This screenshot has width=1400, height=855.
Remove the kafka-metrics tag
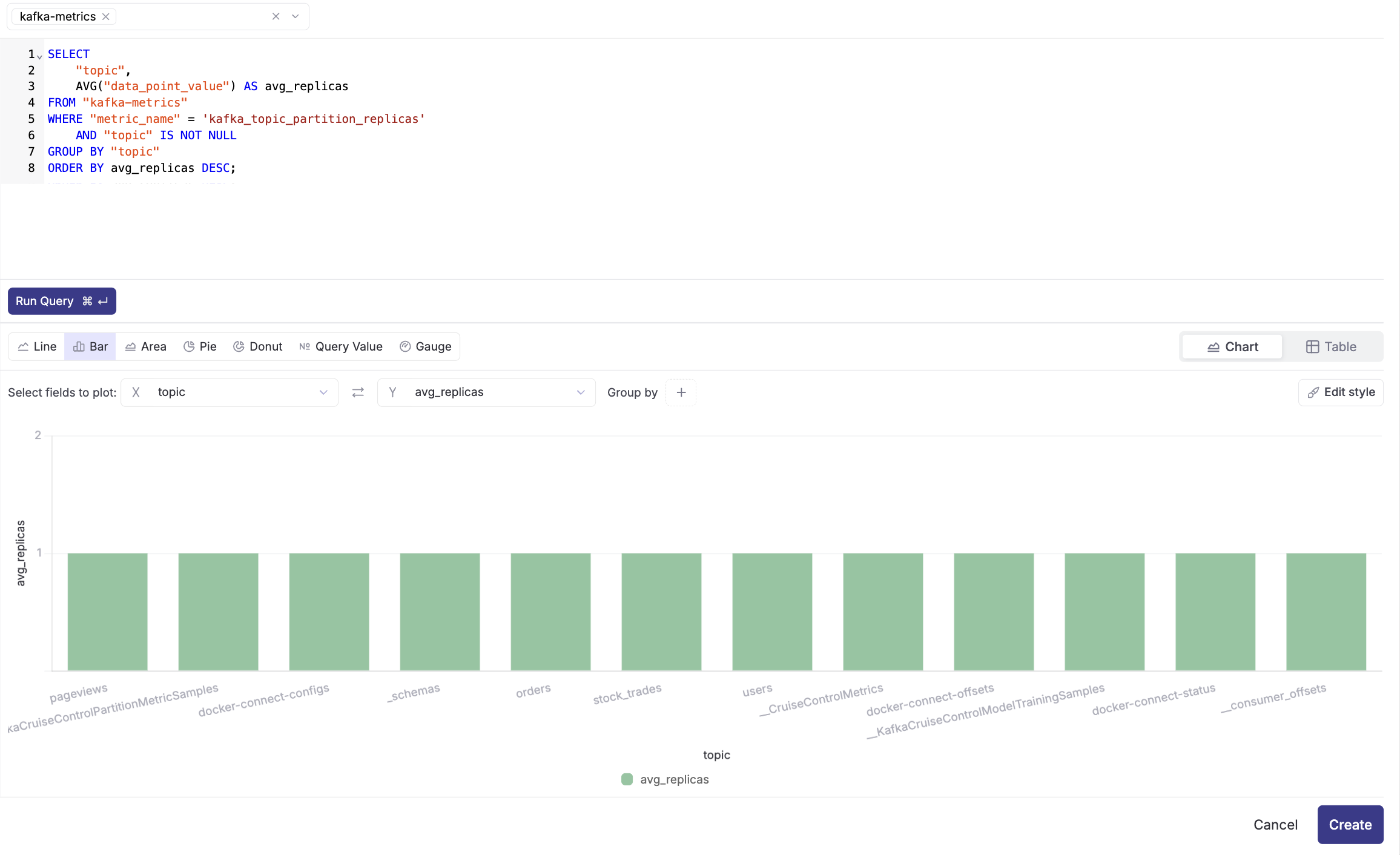tap(106, 16)
